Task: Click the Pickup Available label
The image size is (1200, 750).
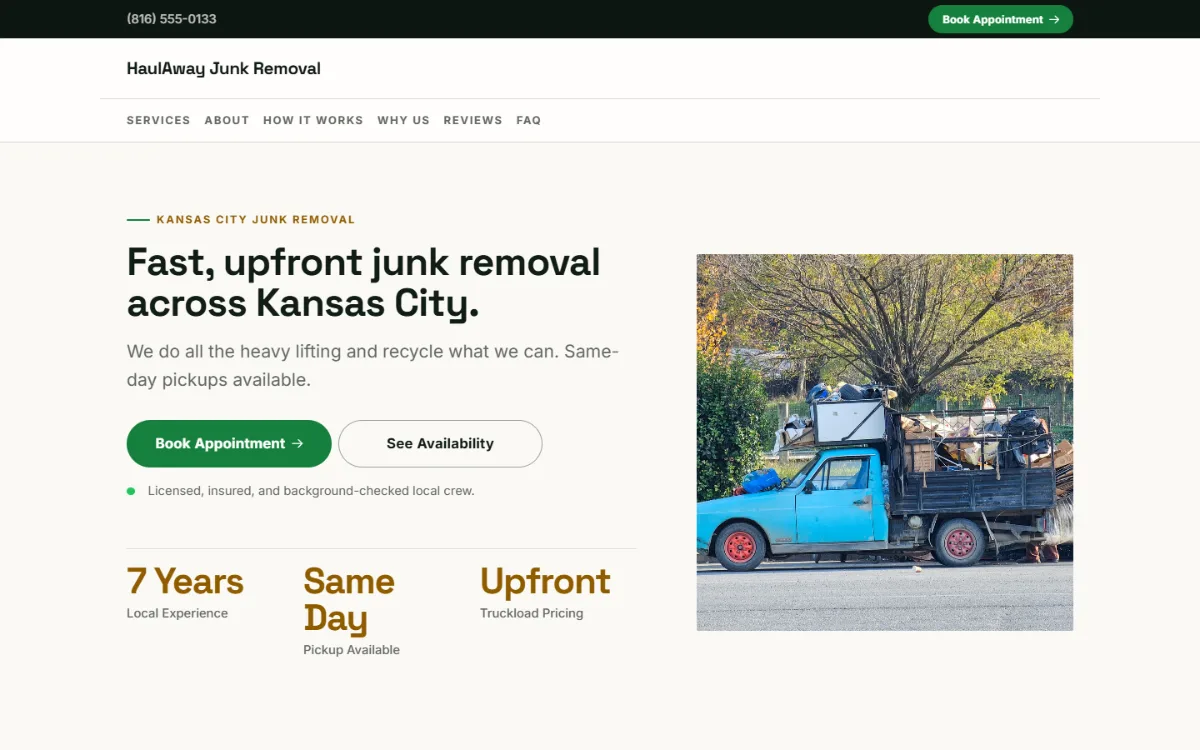Action: 352,650
